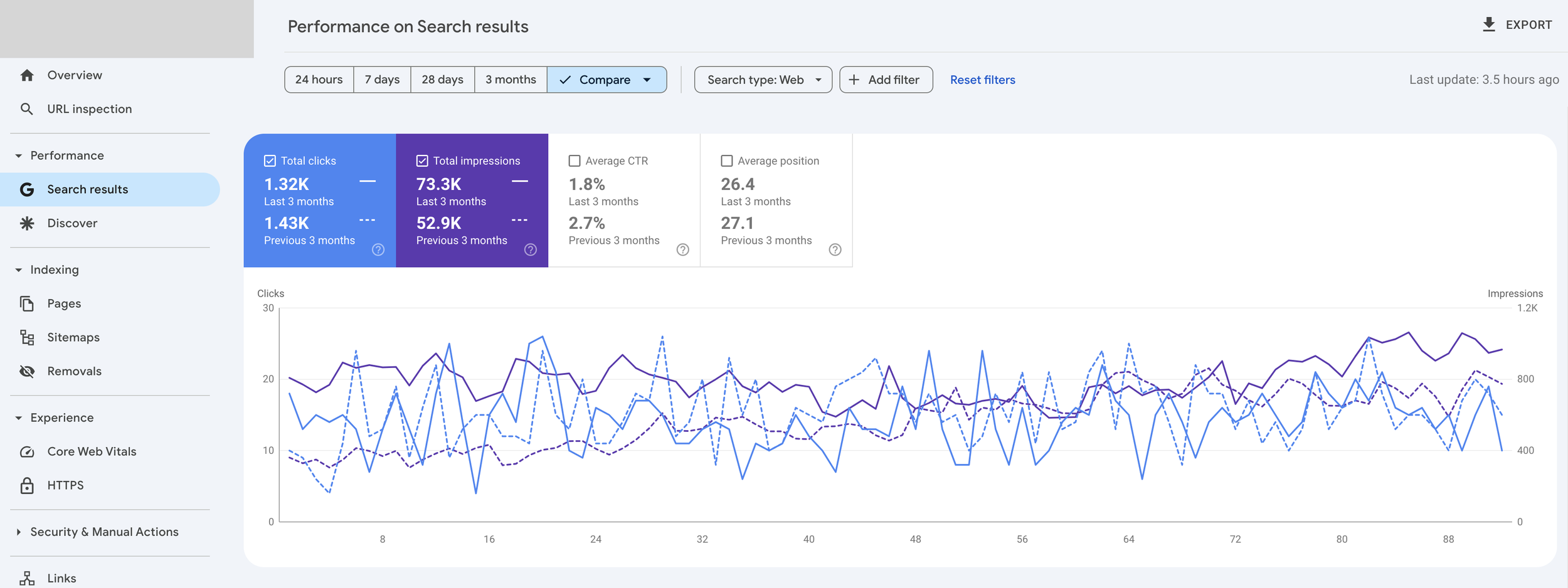The image size is (1568, 588).
Task: Open Pages report in sidebar
Action: click(64, 304)
